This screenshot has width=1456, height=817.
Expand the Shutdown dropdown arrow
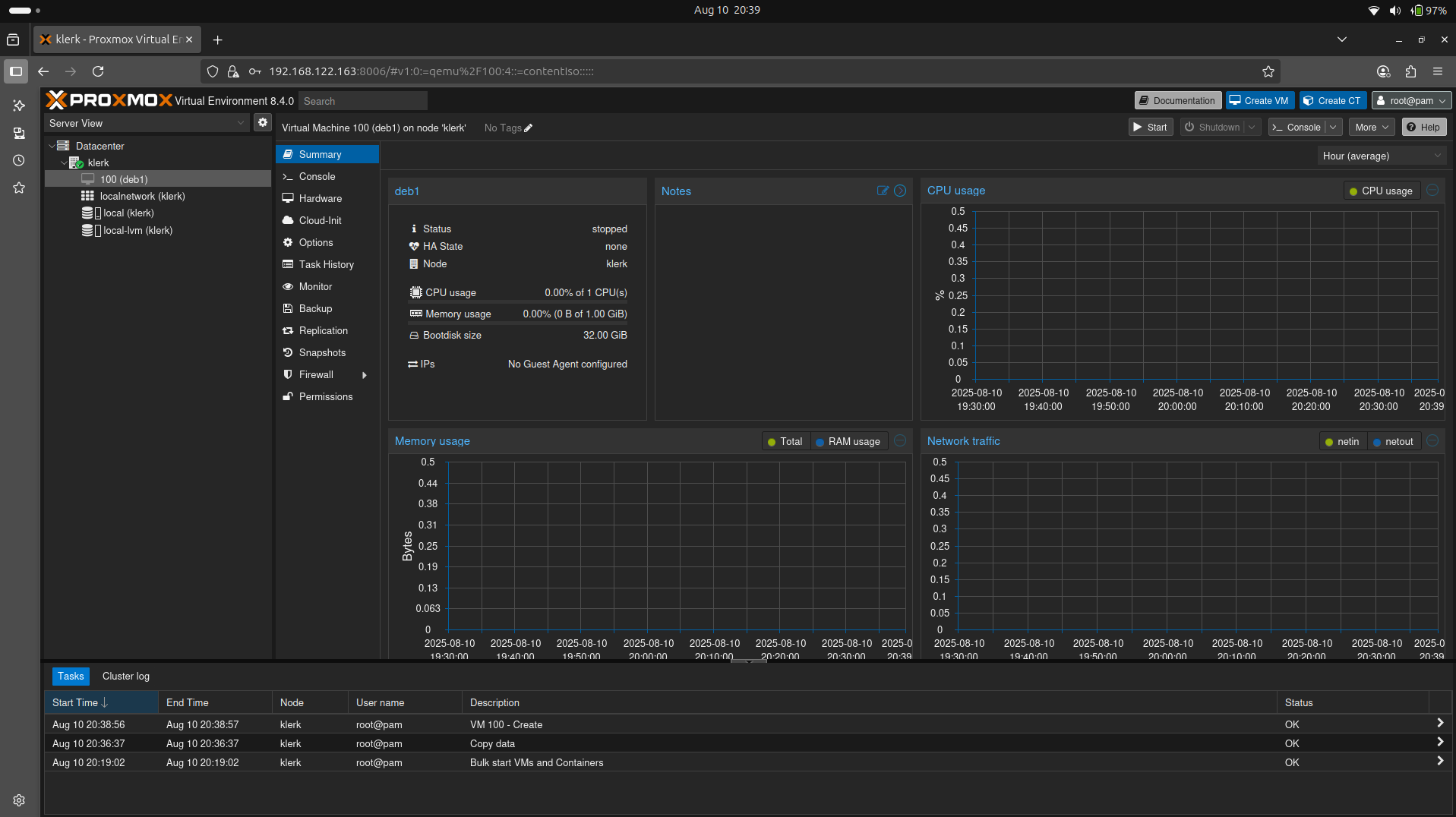(1252, 127)
